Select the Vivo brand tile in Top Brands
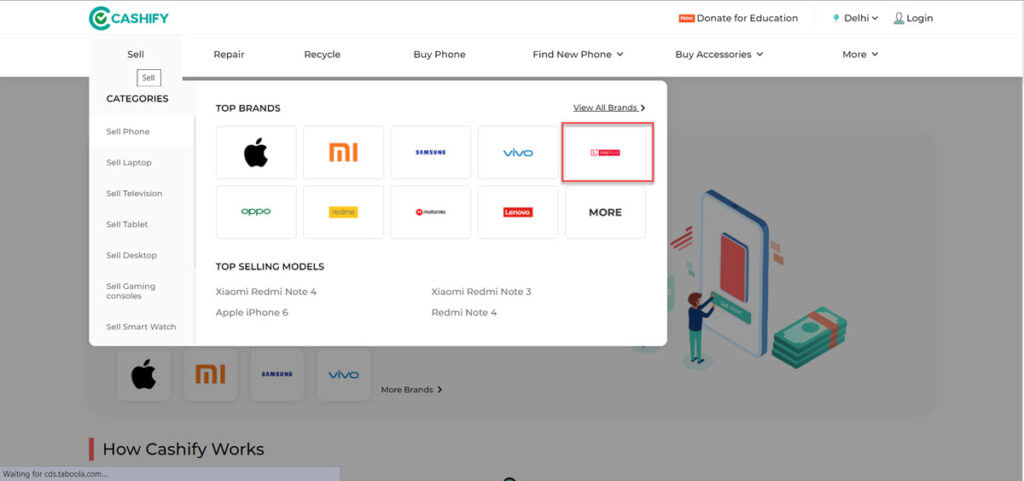 pyautogui.click(x=518, y=153)
